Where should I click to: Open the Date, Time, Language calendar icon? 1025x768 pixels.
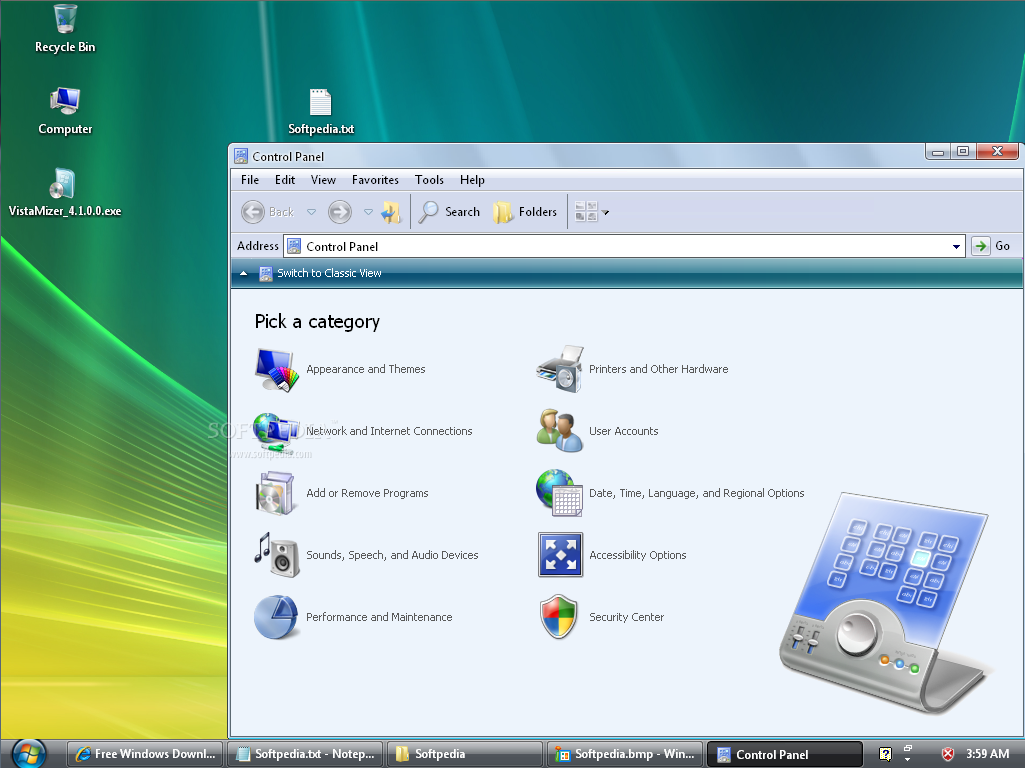pyautogui.click(x=560, y=493)
